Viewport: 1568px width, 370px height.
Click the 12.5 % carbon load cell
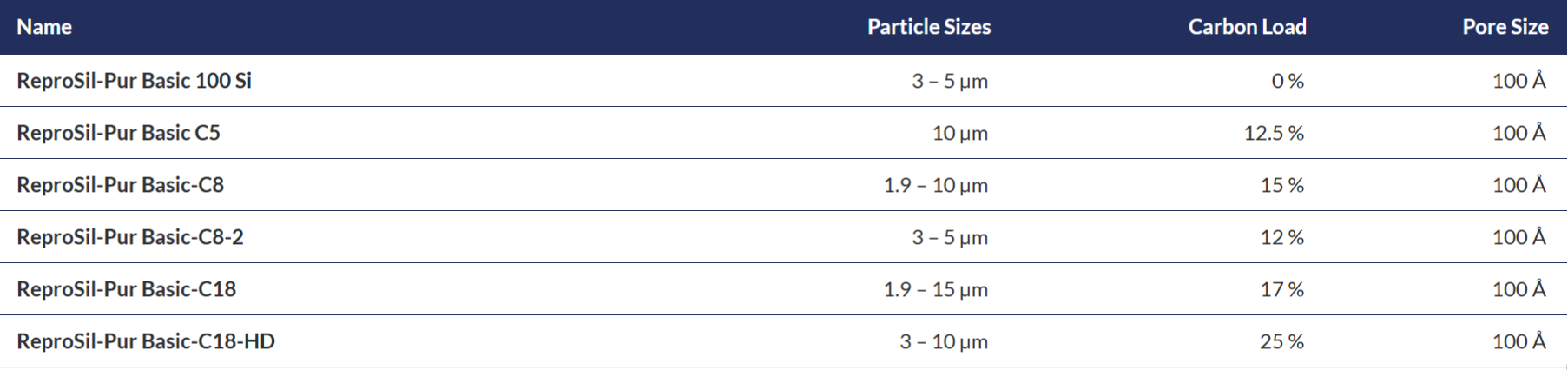(1274, 133)
